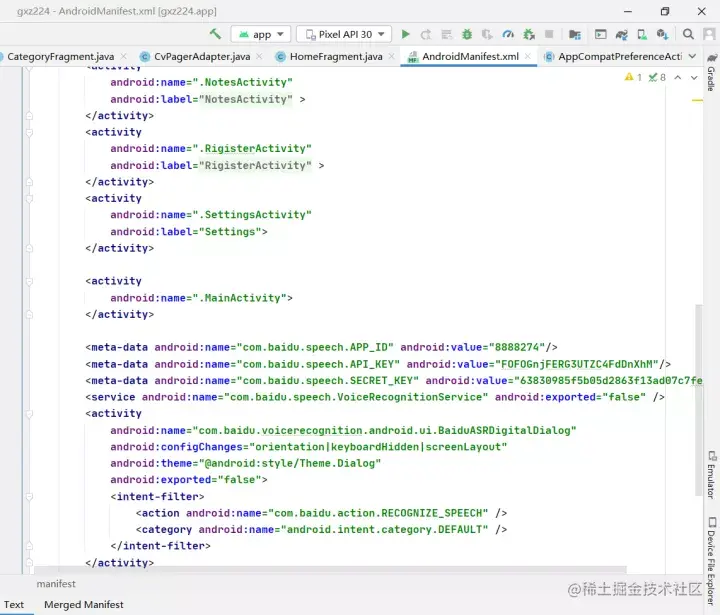Click "@android:style/Theme.Dialog" theme value
The width and height of the screenshot is (720, 615).
click(290, 463)
